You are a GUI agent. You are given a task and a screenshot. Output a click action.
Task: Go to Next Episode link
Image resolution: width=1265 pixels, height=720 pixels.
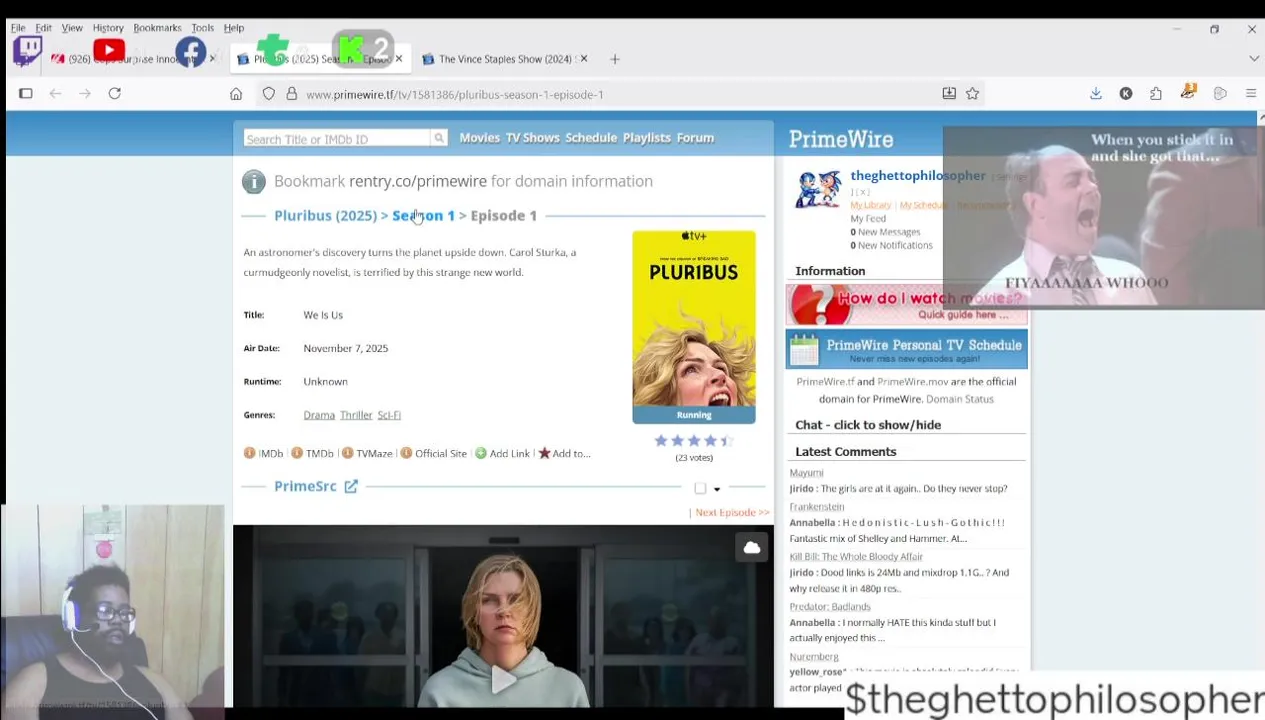click(x=732, y=512)
